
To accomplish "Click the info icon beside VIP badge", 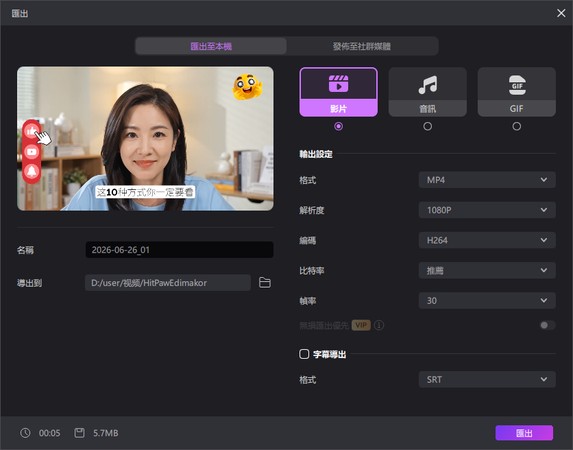I will click(x=379, y=325).
